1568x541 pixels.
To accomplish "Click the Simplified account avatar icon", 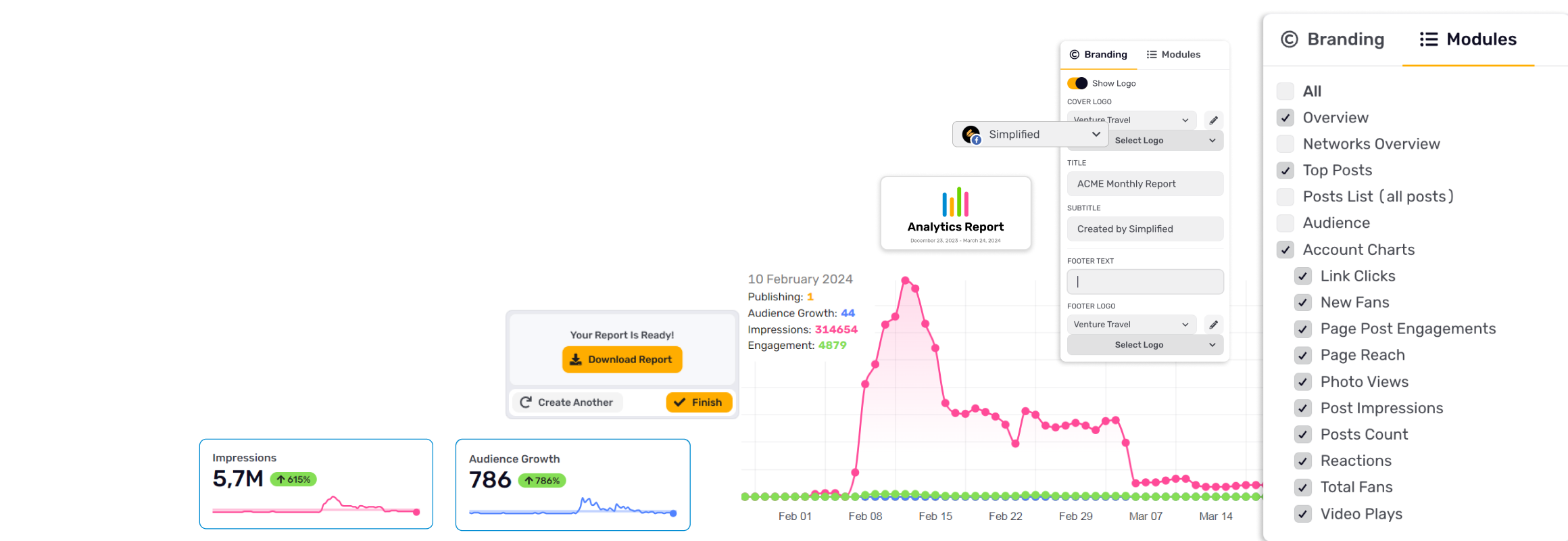I will tap(972, 135).
